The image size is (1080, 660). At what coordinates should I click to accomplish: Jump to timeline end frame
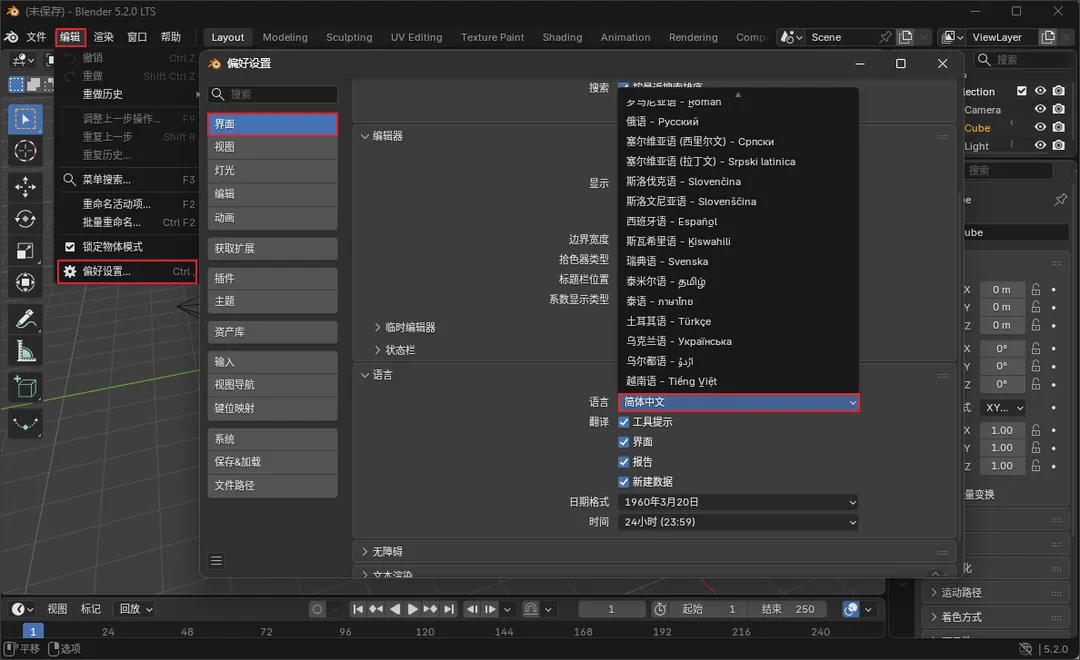pyautogui.click(x=449, y=609)
